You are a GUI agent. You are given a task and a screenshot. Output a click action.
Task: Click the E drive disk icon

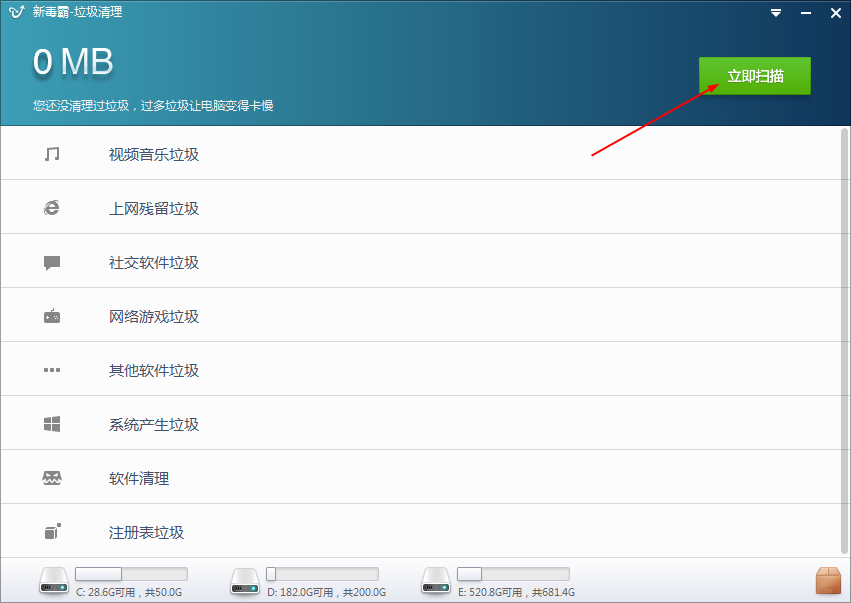pos(436,581)
